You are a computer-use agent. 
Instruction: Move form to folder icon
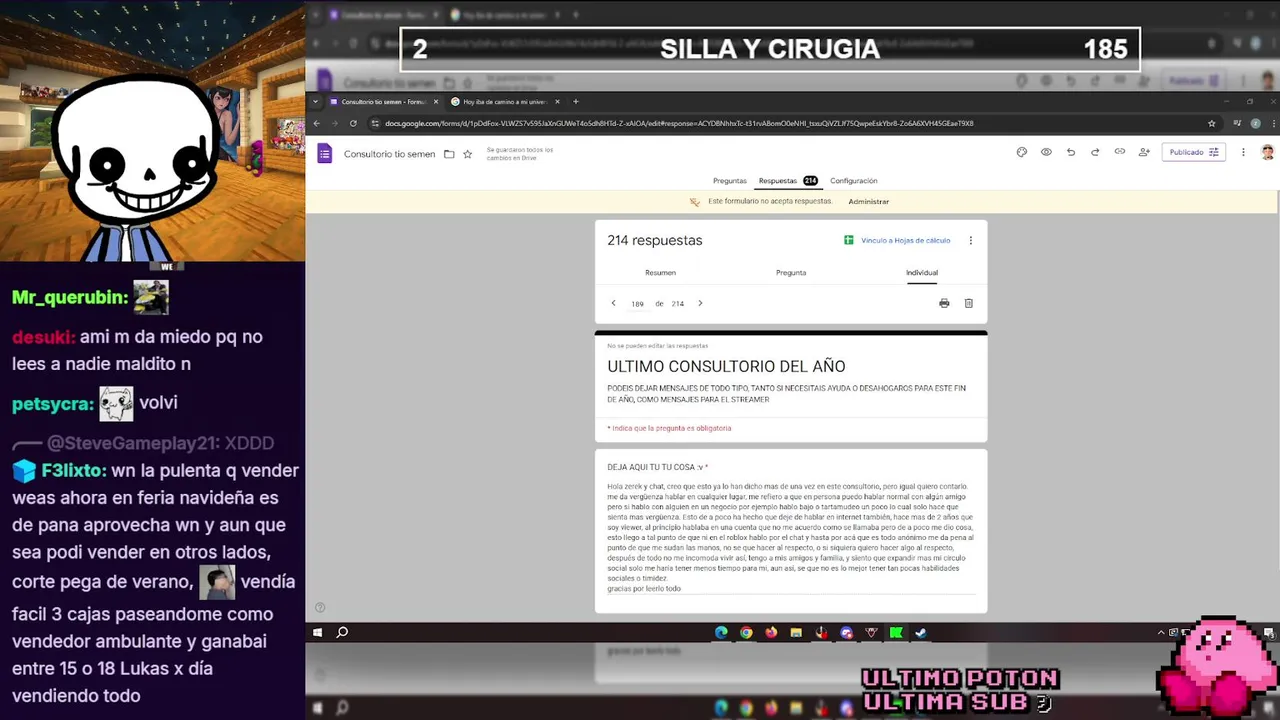point(449,154)
